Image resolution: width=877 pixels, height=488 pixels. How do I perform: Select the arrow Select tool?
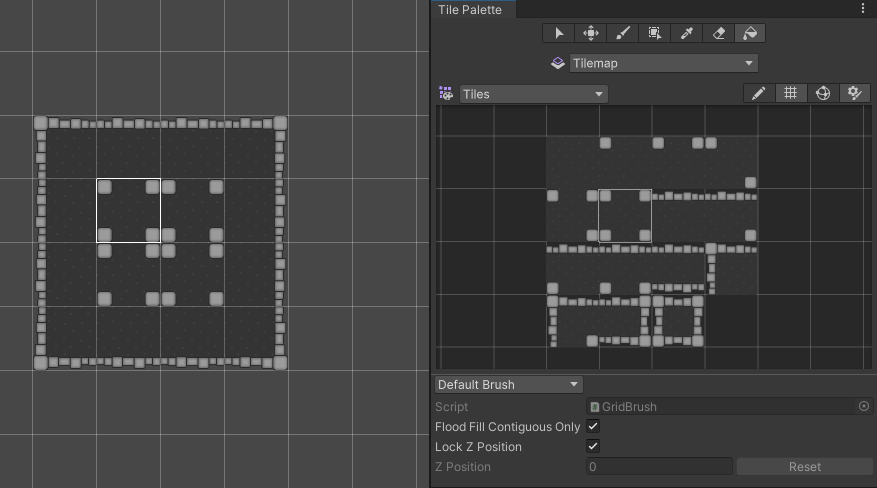click(559, 33)
